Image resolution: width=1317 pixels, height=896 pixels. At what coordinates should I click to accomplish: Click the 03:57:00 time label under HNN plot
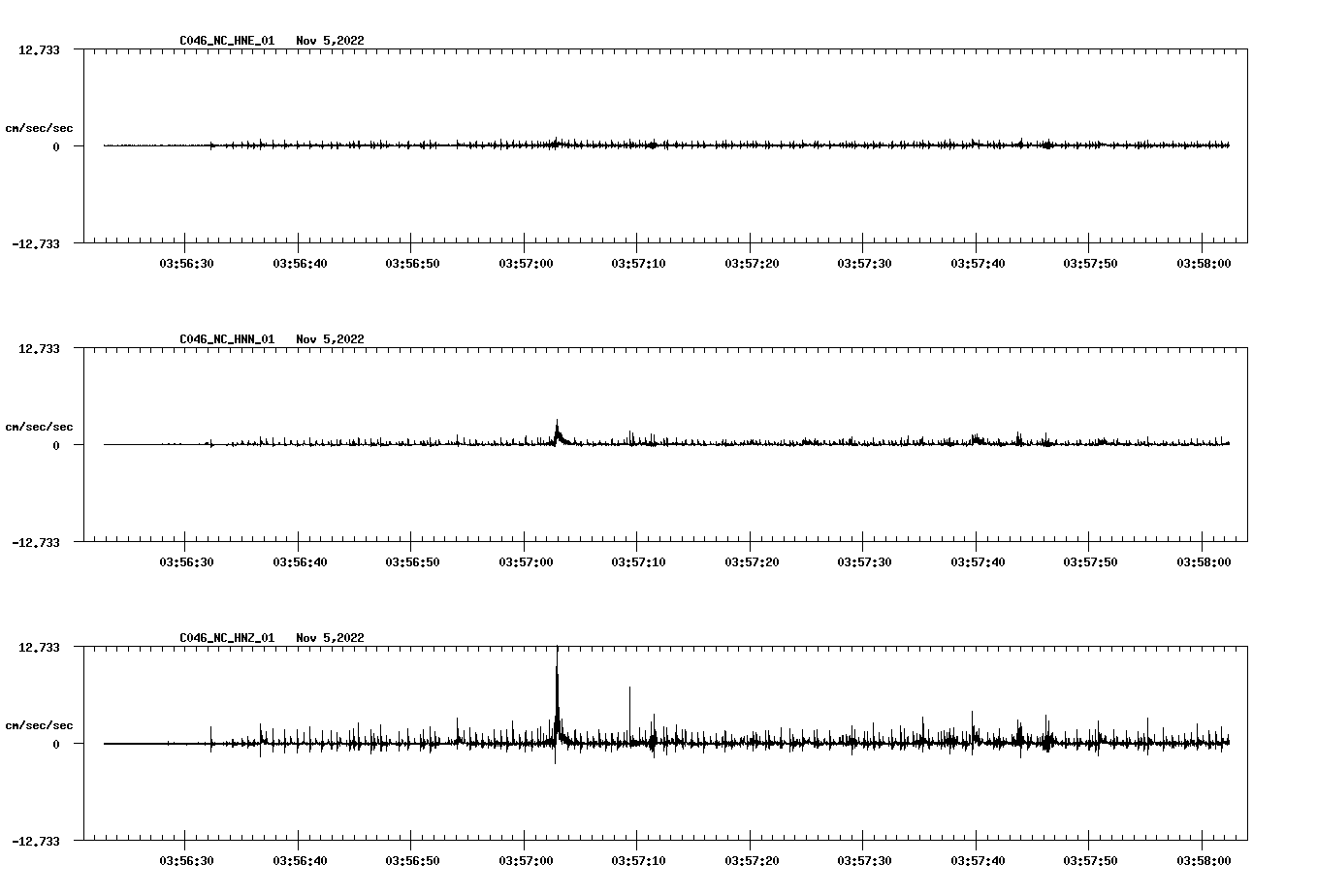[526, 562]
